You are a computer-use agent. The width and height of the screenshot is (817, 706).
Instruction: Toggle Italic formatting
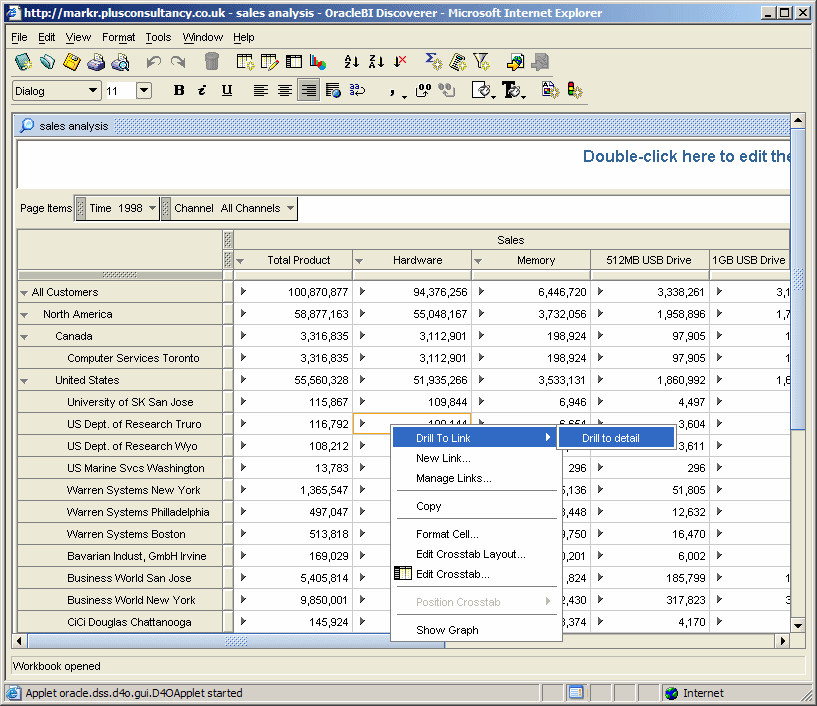(x=202, y=90)
